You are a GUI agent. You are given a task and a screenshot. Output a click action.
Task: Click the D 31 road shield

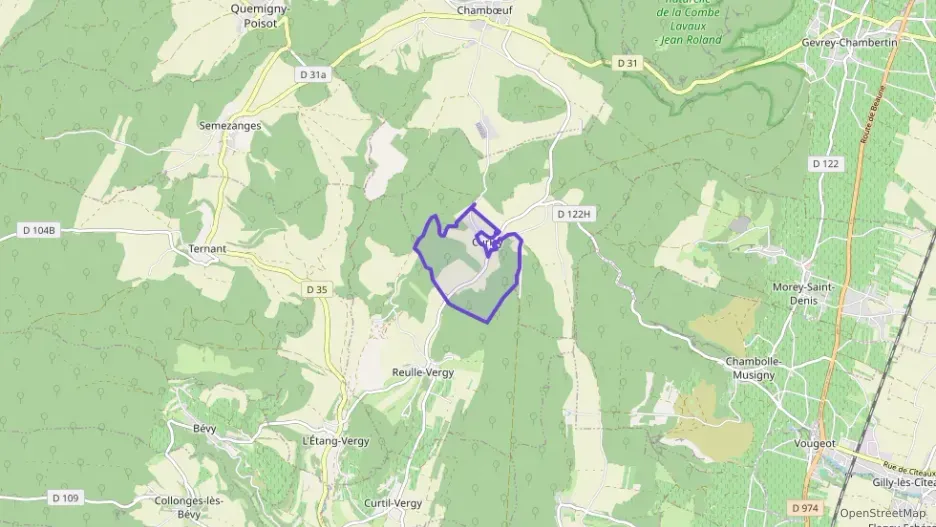point(627,63)
